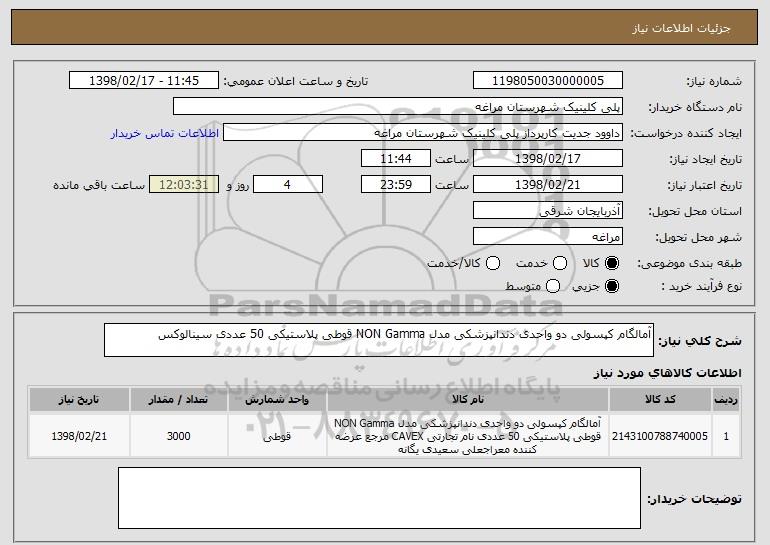Click the مراغه delivery city field
Image resolution: width=770 pixels, height=545 pixels.
point(547,237)
